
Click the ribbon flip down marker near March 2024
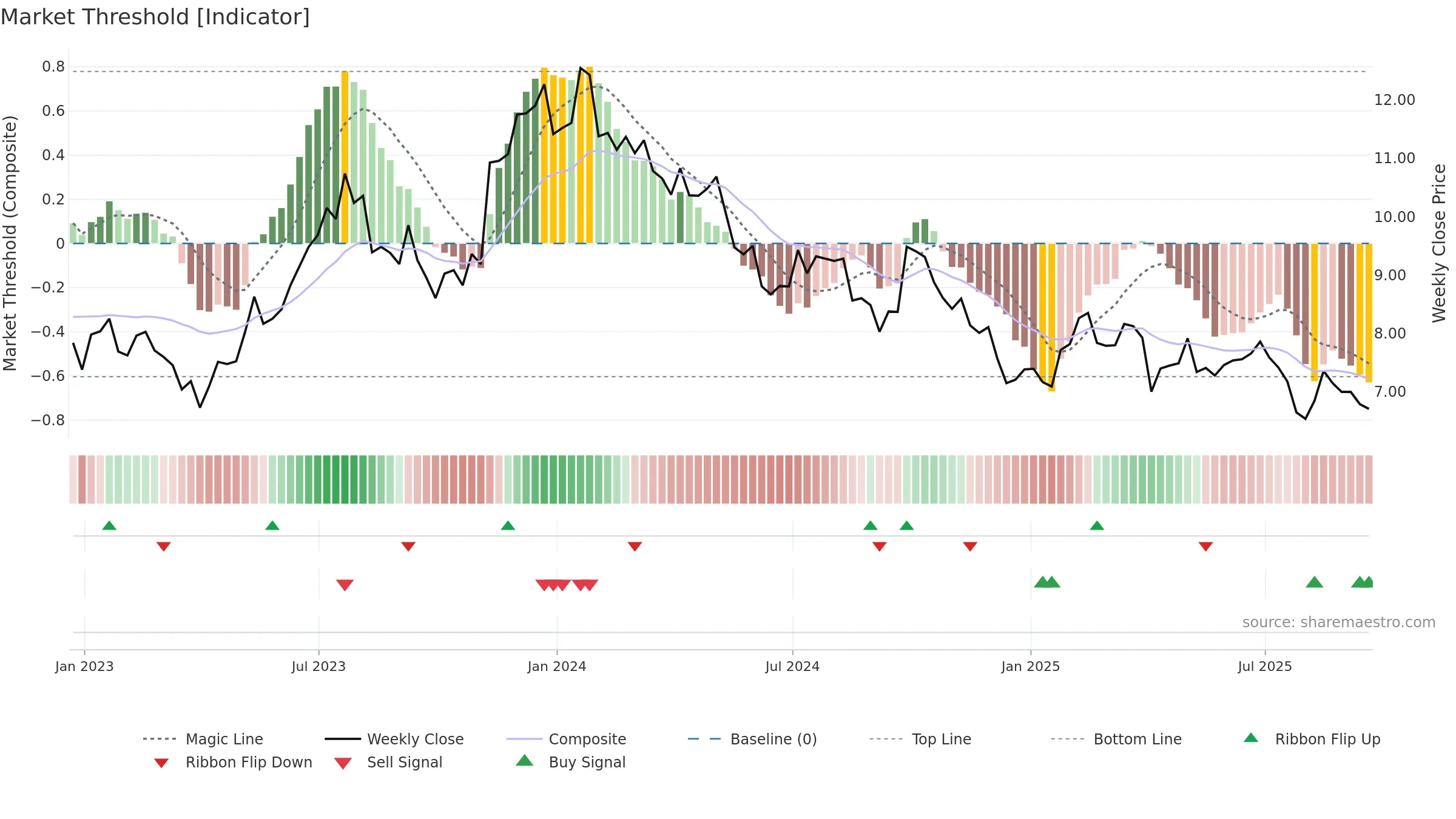[635, 547]
